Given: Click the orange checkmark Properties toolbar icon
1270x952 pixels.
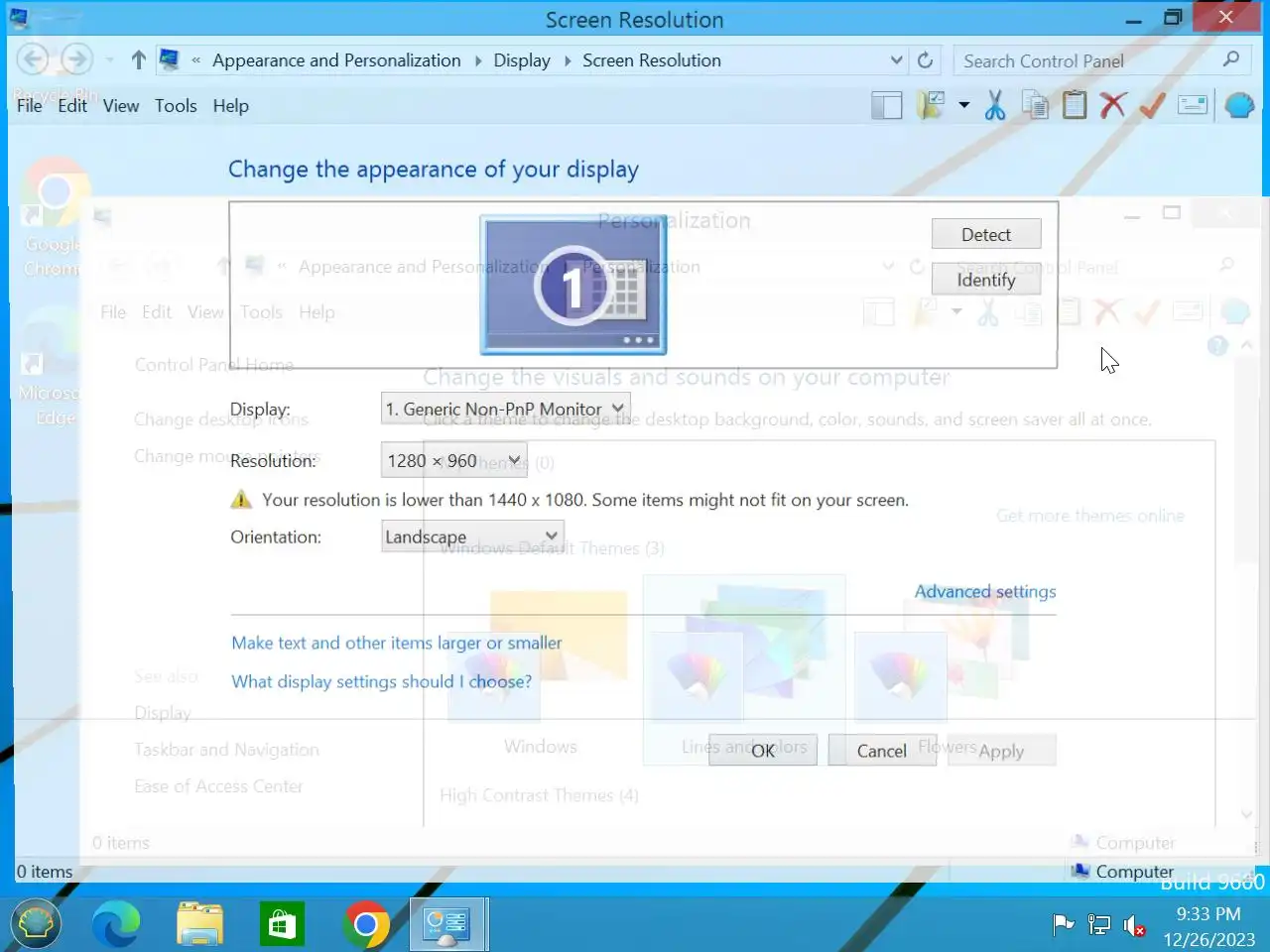Looking at the screenshot, I should (1152, 105).
